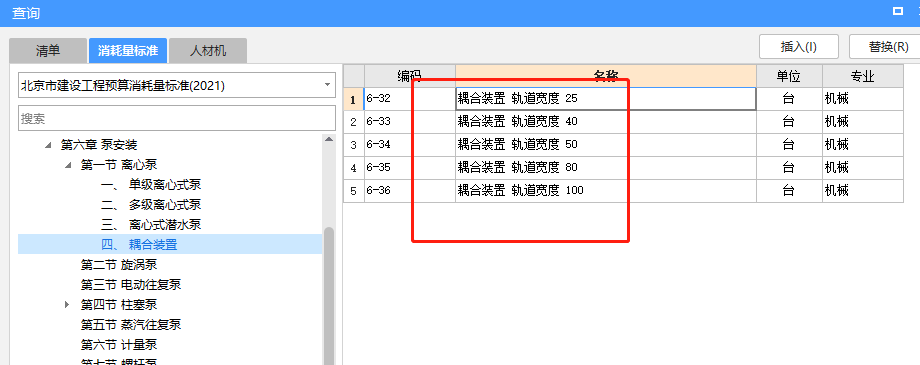Open the 人材机 tab
The height and width of the screenshot is (365, 920).
(208, 50)
